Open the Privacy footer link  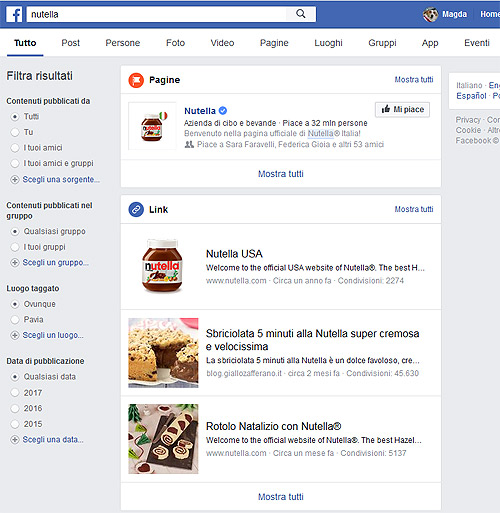[x=468, y=120]
